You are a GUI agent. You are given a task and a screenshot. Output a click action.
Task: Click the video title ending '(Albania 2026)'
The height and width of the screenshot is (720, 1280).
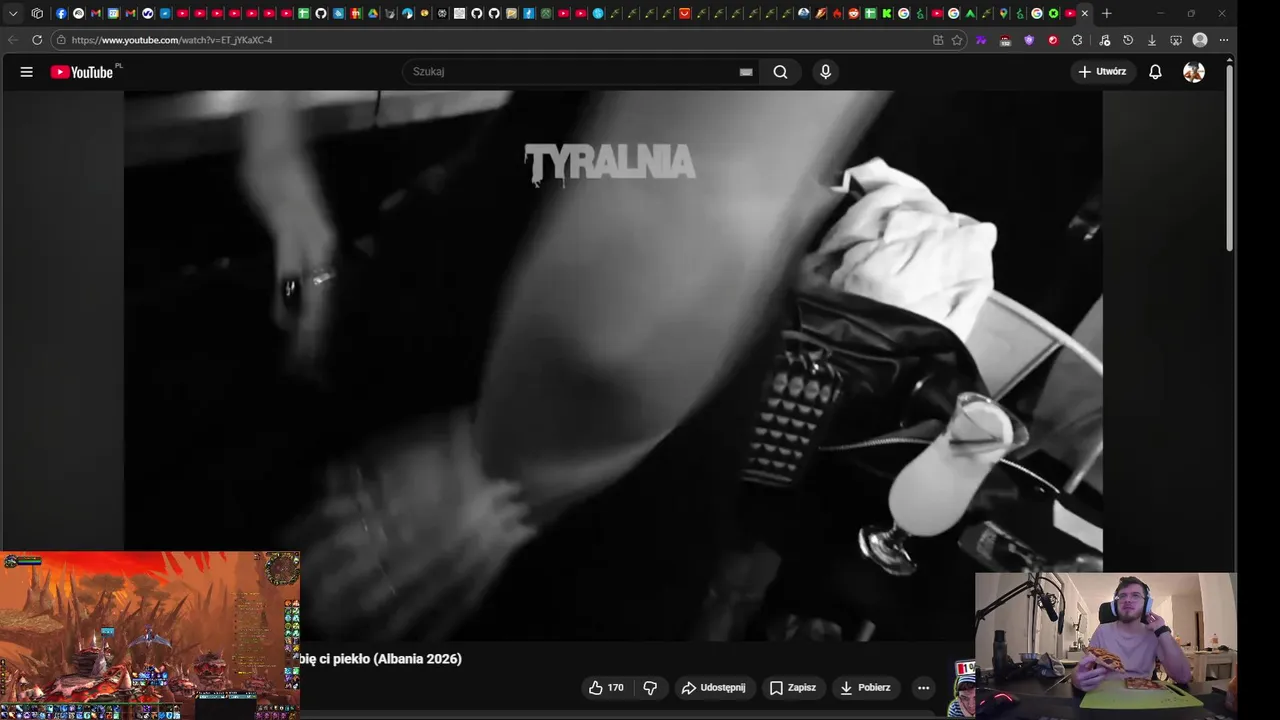tap(381, 659)
